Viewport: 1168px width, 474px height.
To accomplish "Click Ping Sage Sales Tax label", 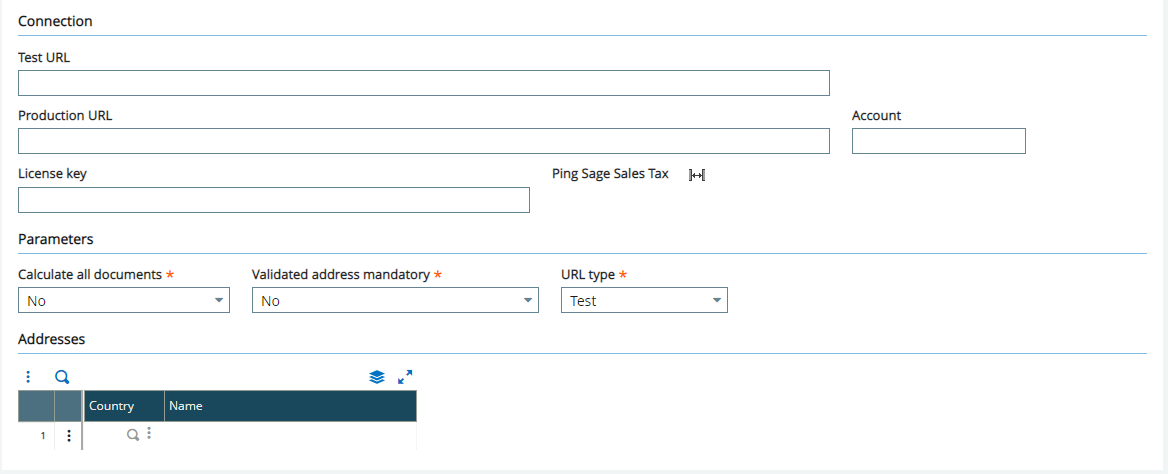I will point(610,174).
